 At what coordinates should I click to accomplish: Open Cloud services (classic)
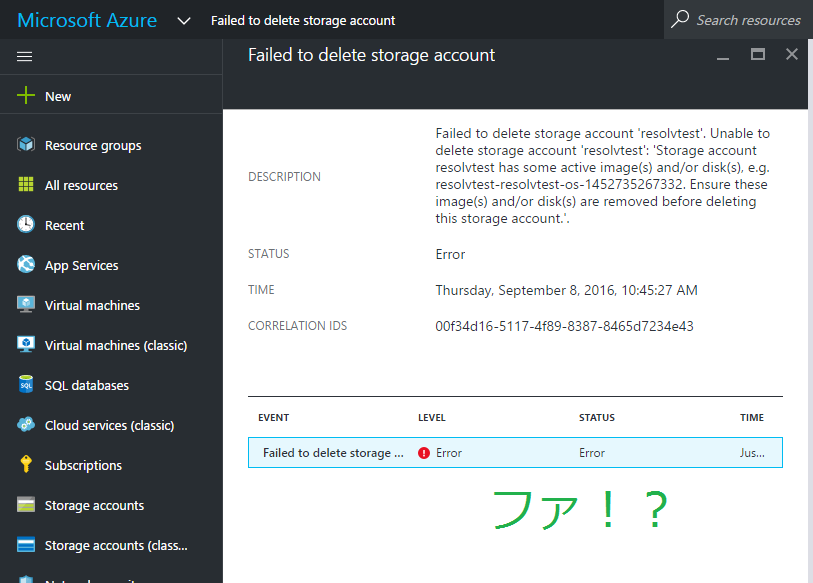111,425
